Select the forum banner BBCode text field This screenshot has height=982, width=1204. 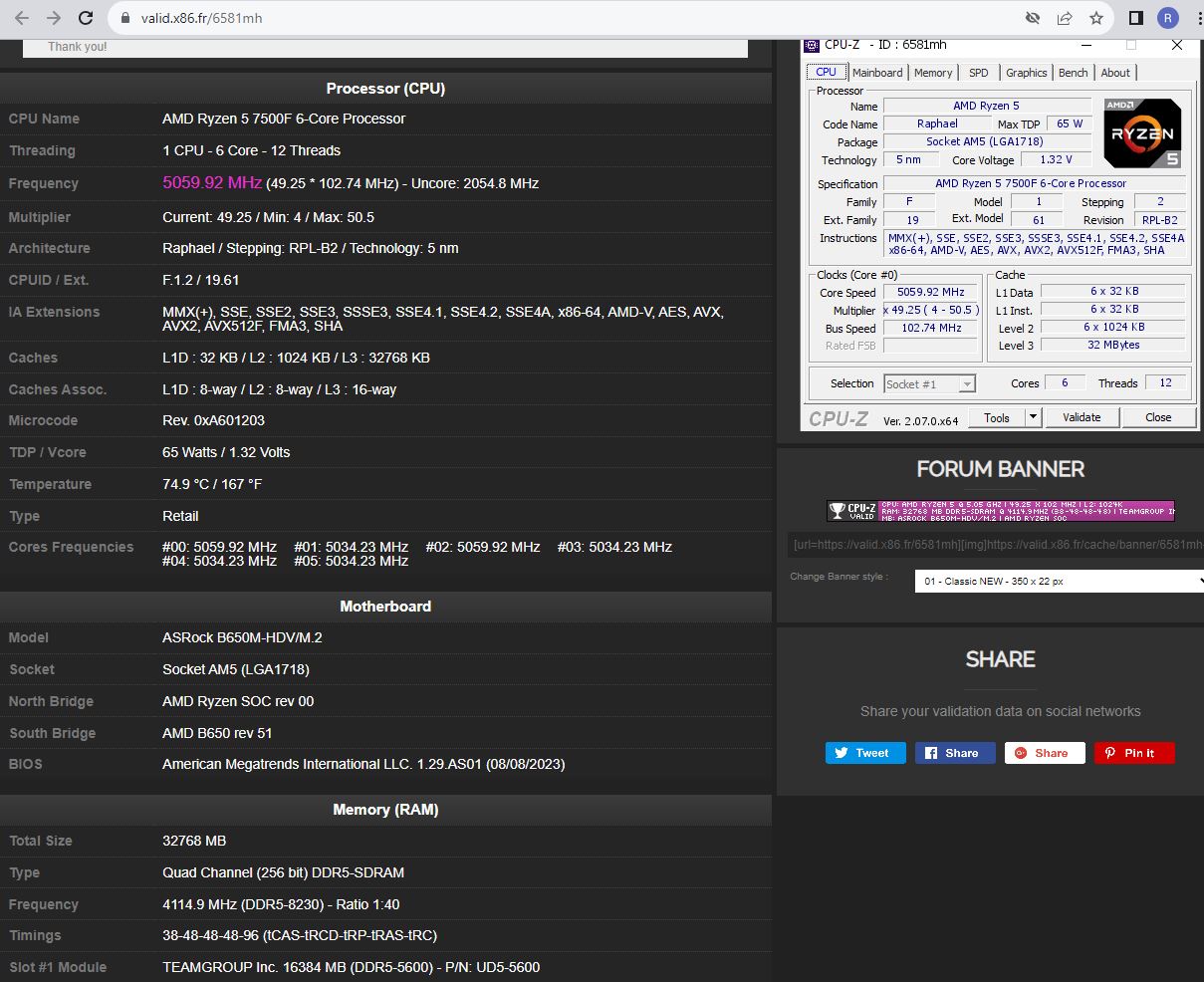(x=996, y=545)
